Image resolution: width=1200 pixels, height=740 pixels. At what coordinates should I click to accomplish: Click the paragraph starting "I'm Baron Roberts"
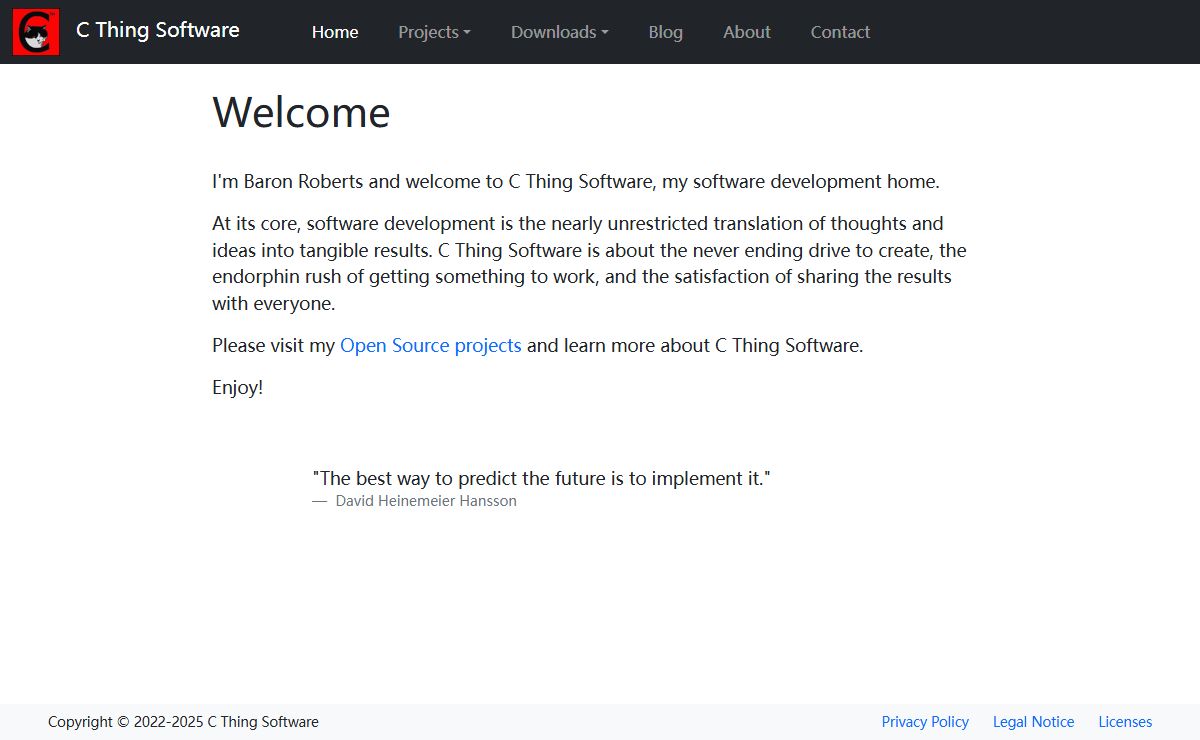pos(575,182)
